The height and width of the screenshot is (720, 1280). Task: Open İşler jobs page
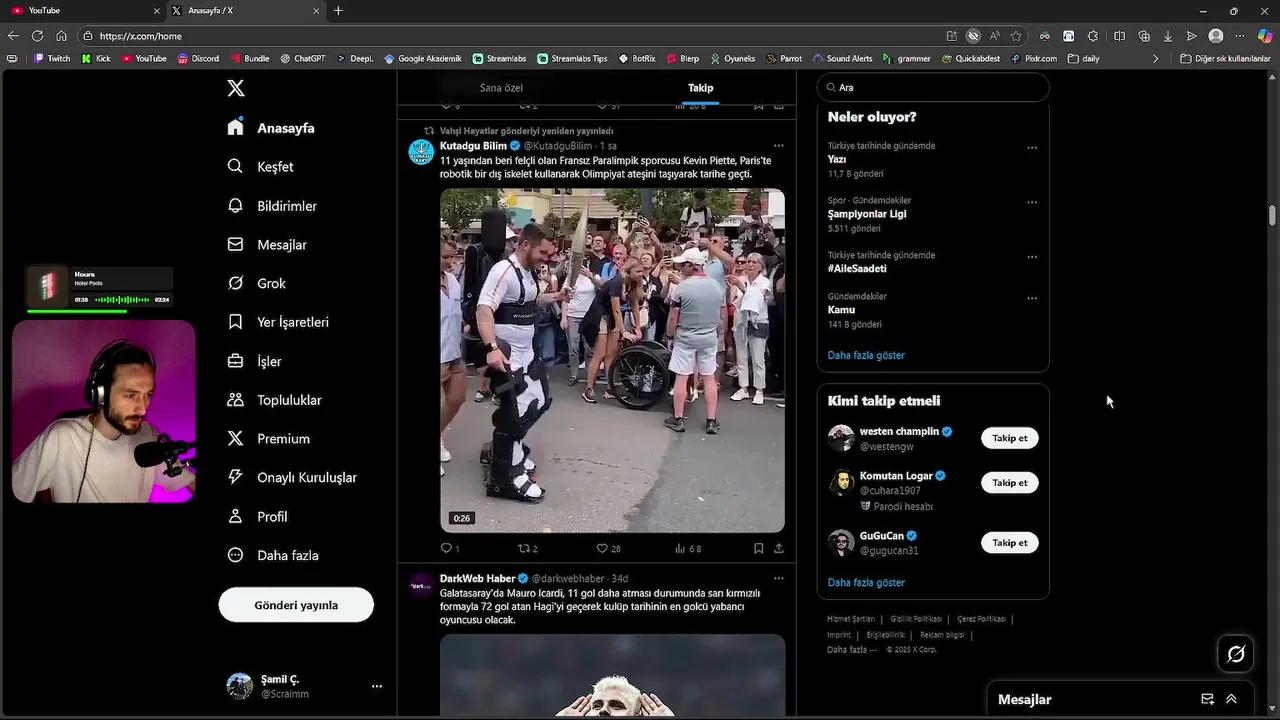click(x=254, y=361)
